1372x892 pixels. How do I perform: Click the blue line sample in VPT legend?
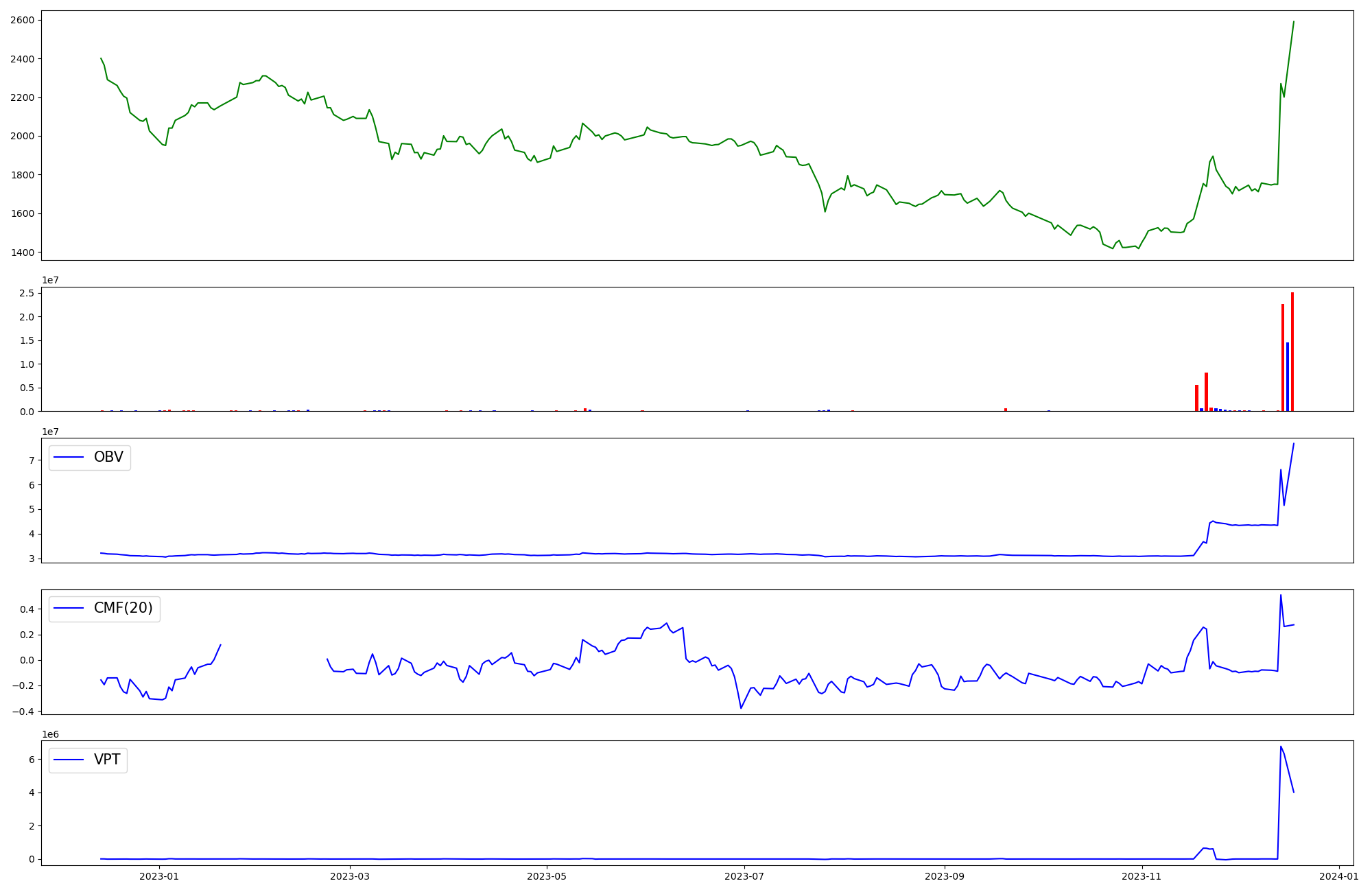69,760
